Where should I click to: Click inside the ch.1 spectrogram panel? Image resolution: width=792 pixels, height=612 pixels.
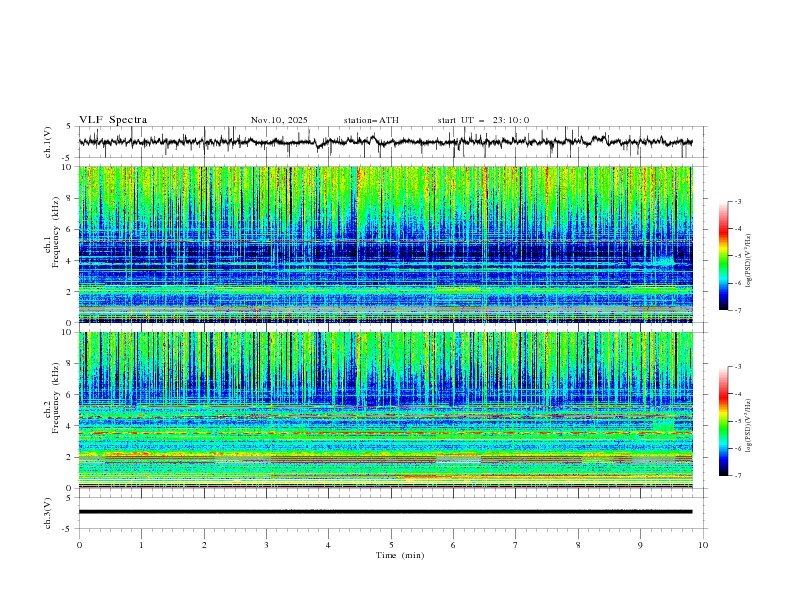coord(386,244)
